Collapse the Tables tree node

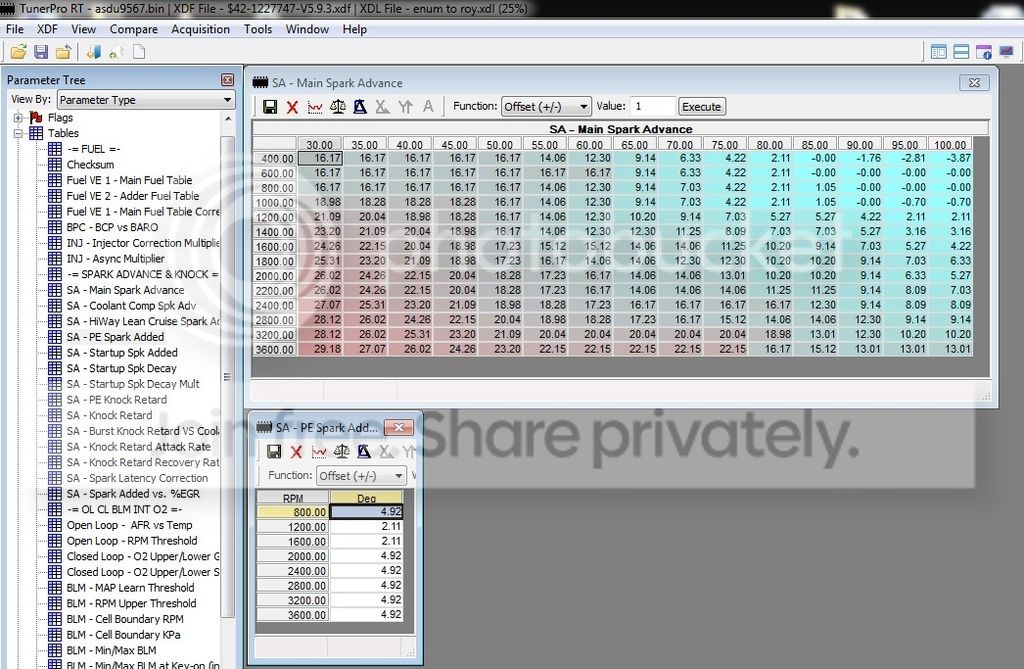pos(18,133)
